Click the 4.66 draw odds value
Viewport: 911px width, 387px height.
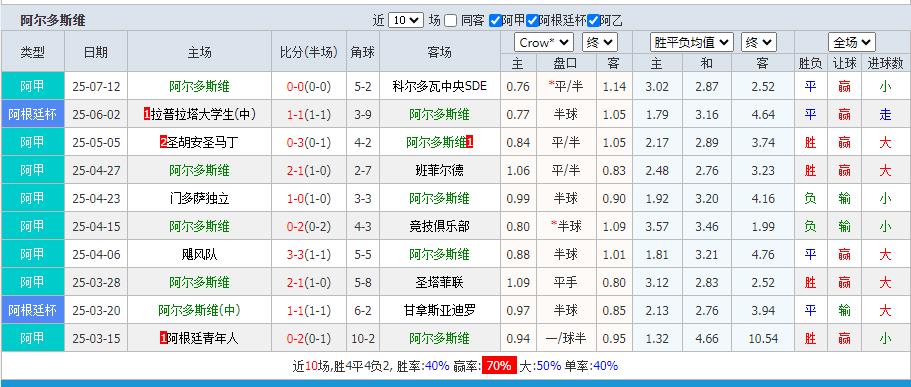(706, 338)
